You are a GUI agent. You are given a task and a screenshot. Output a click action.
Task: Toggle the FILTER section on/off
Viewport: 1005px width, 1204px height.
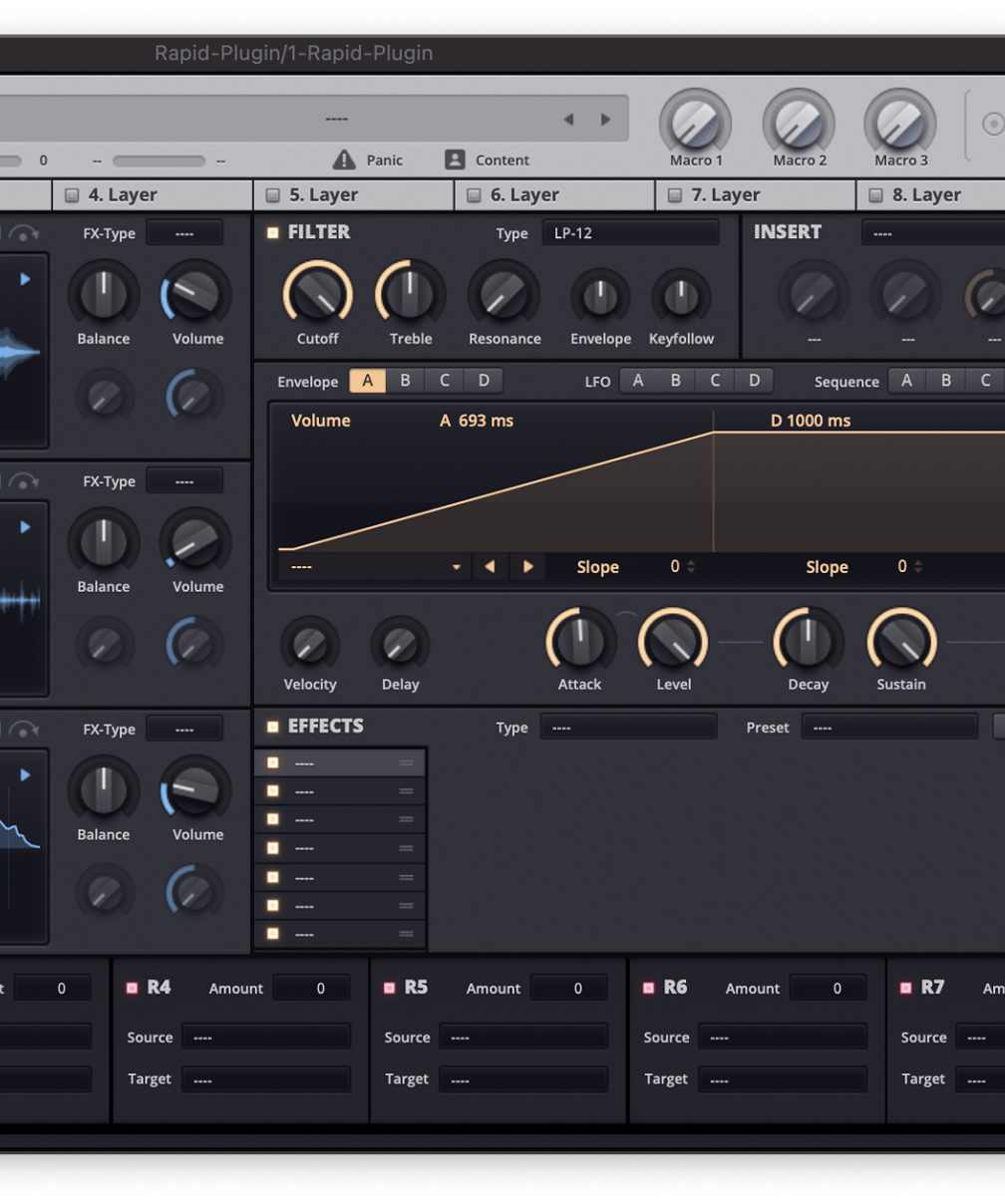[273, 232]
